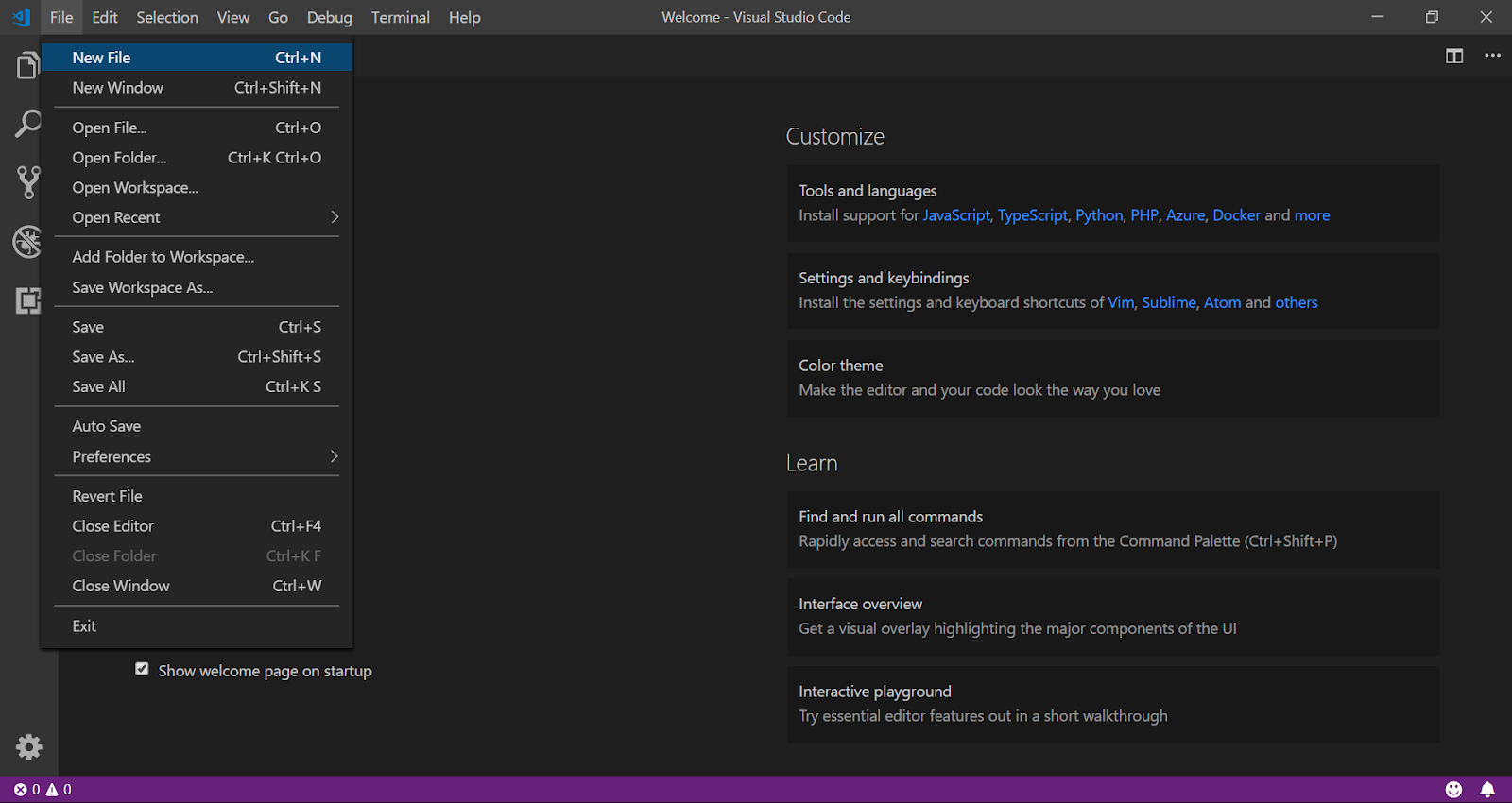Choose Open File... menu entry
The width and height of the screenshot is (1512, 803).
[x=197, y=128]
